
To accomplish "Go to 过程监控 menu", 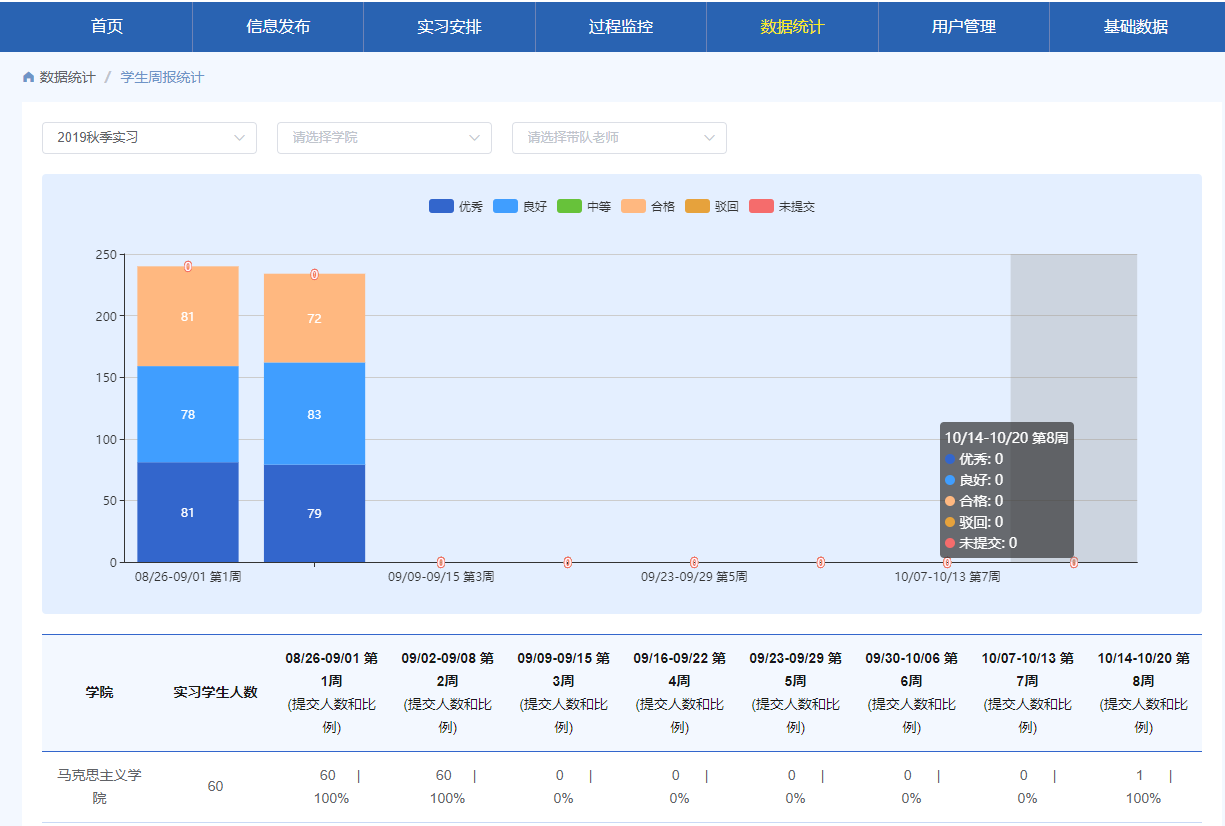I will click(621, 27).
